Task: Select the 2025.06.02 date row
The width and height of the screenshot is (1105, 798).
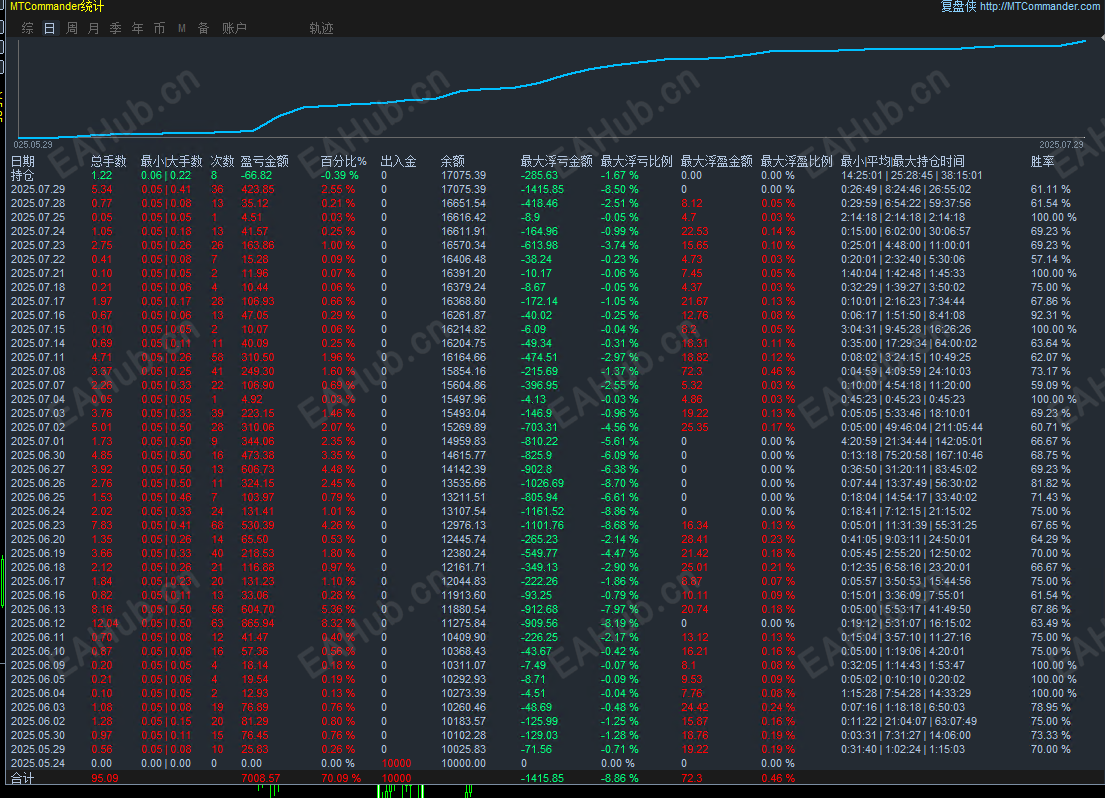Action: [x=38, y=721]
